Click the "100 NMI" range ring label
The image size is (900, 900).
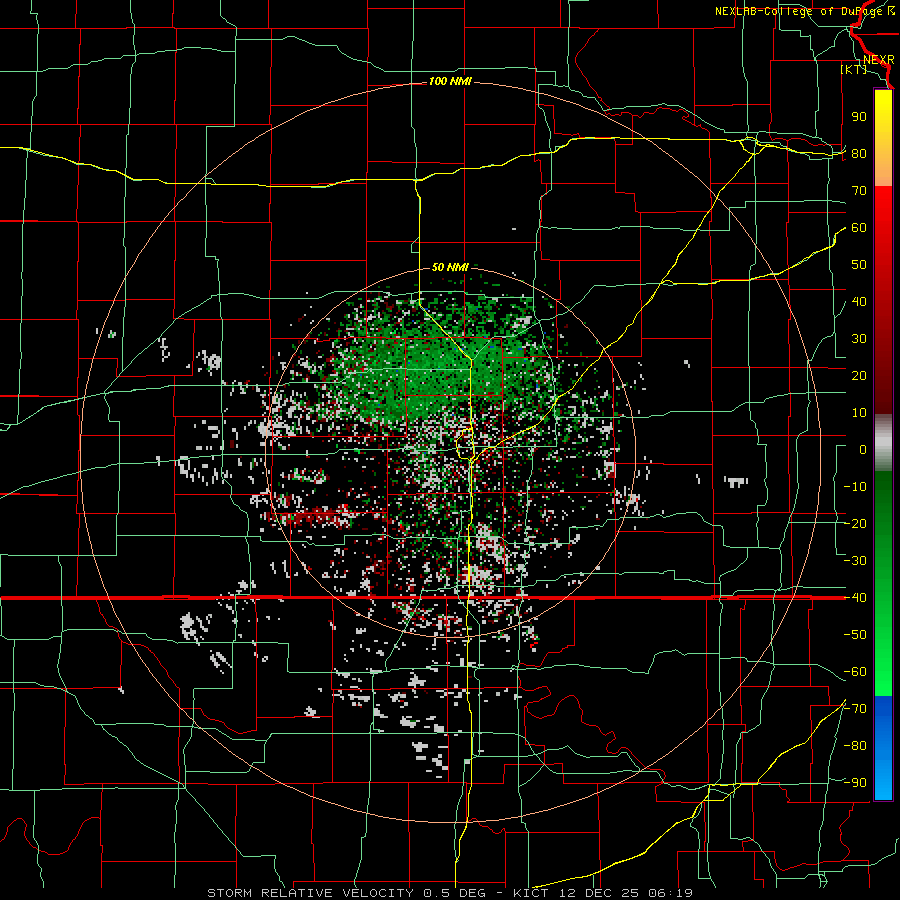pyautogui.click(x=451, y=82)
